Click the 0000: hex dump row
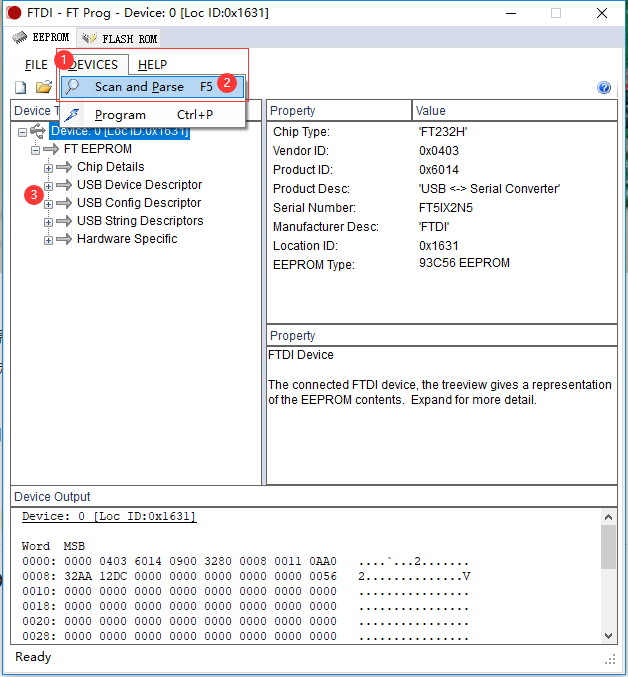This screenshot has width=628, height=677. pyautogui.click(x=245, y=561)
